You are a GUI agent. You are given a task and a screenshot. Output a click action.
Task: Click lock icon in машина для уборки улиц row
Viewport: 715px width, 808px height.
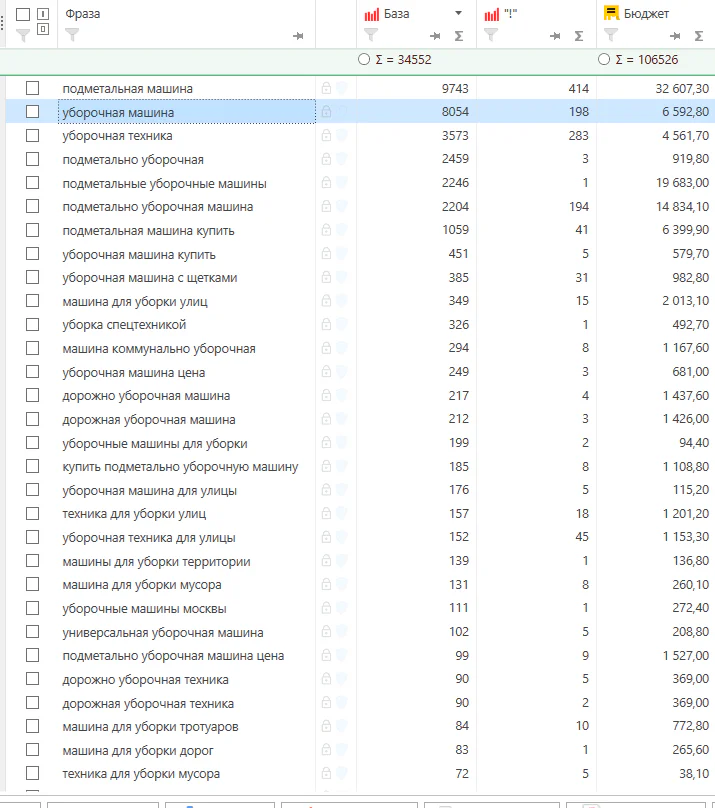(x=326, y=301)
